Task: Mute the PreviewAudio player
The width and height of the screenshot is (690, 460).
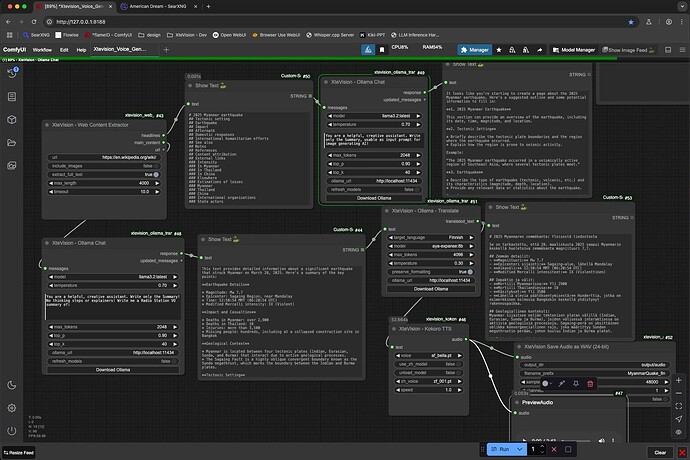Action: [601, 440]
